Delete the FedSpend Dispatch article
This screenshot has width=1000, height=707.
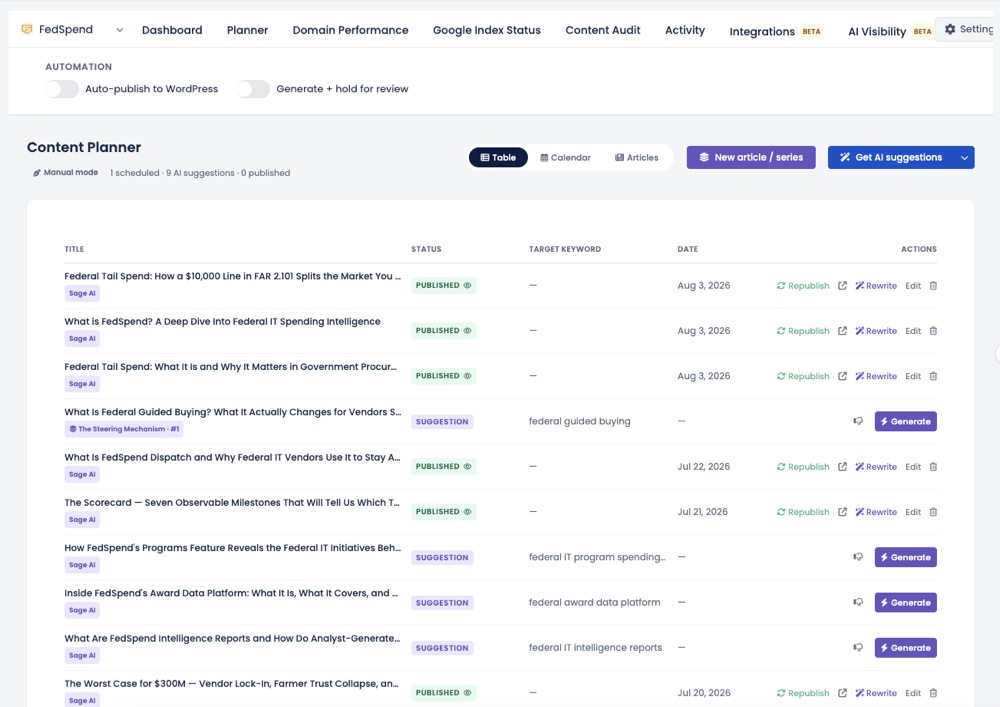point(933,467)
